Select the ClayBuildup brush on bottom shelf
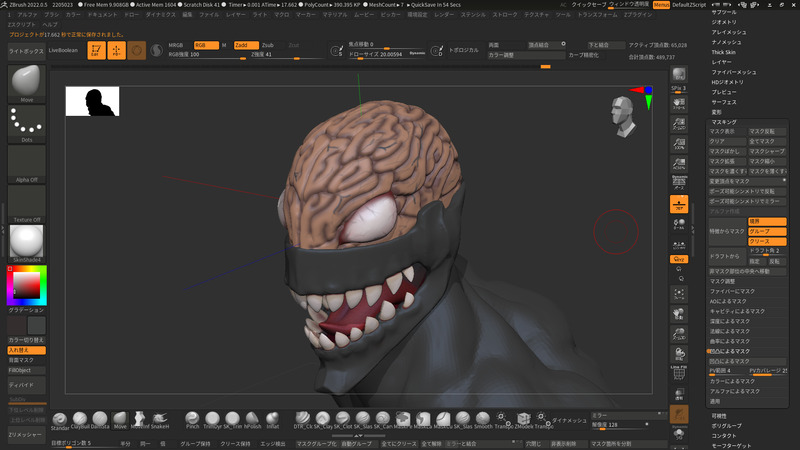This screenshot has width=800, height=450. (x=80, y=419)
